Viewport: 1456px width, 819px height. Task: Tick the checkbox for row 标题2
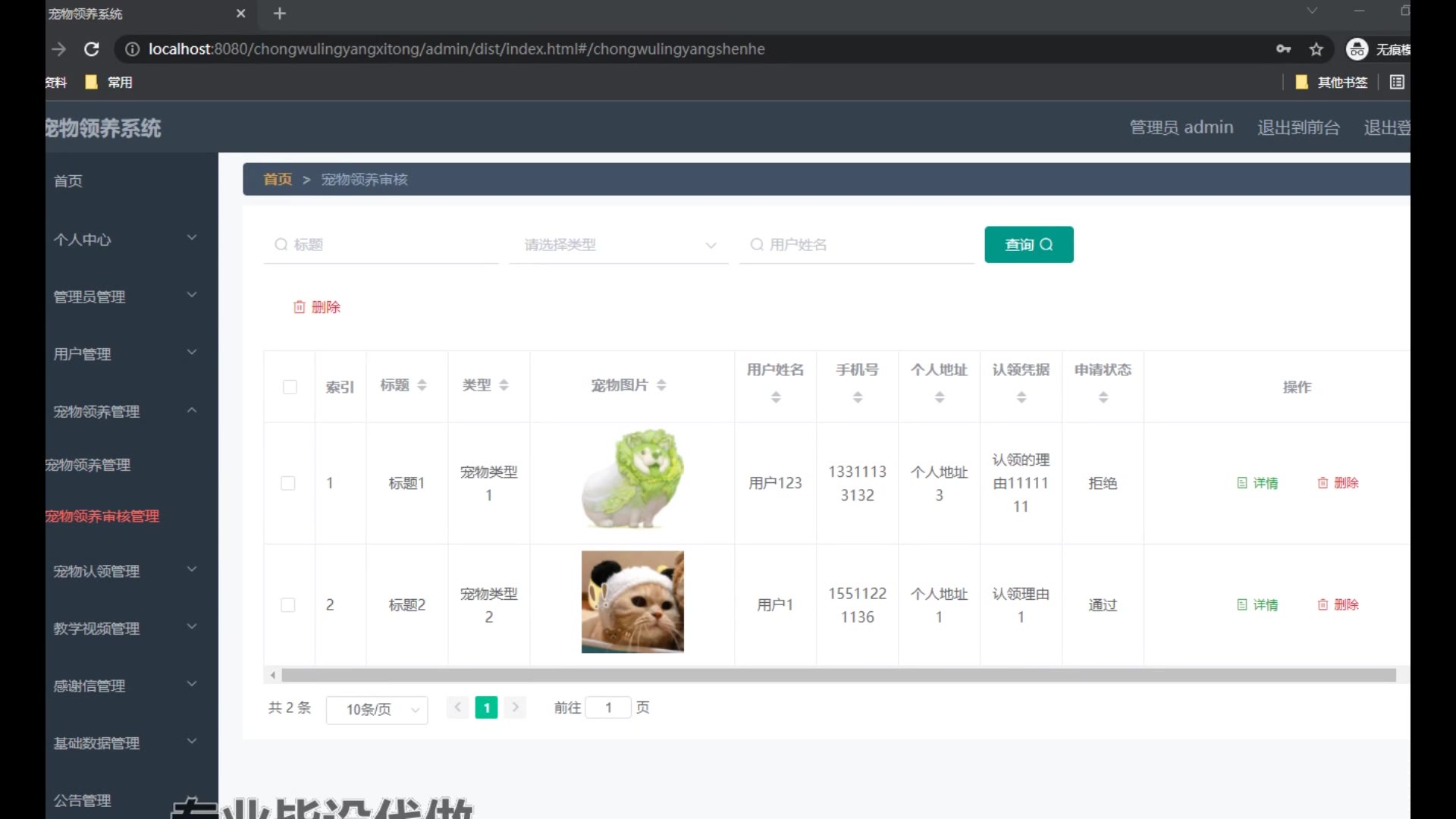[288, 605]
